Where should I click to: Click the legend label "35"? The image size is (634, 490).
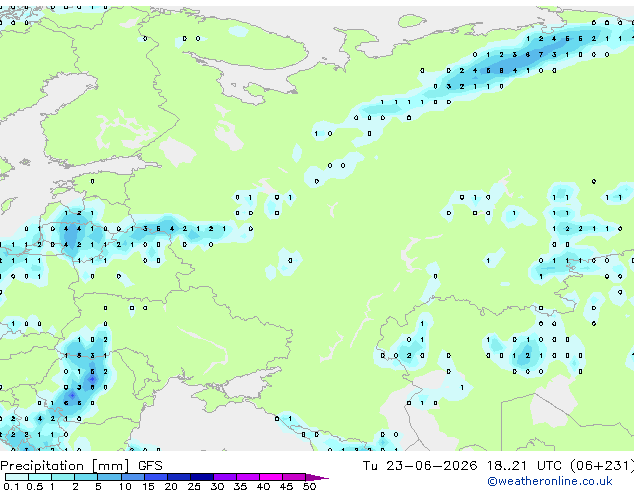[240, 486]
